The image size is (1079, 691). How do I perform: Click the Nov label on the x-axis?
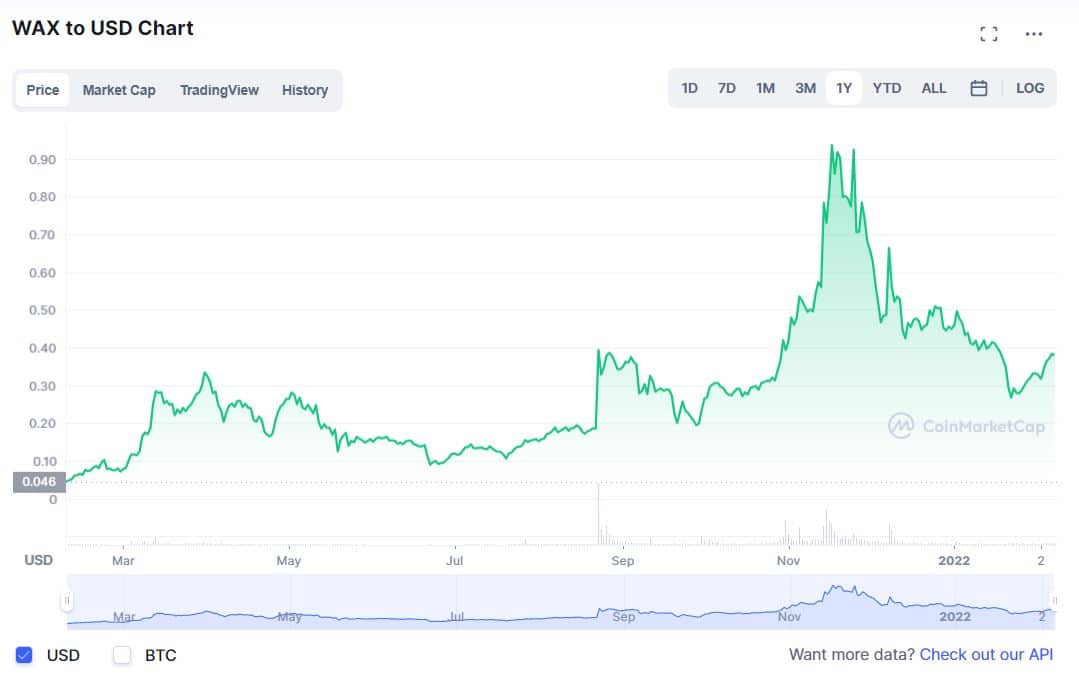tap(788, 561)
